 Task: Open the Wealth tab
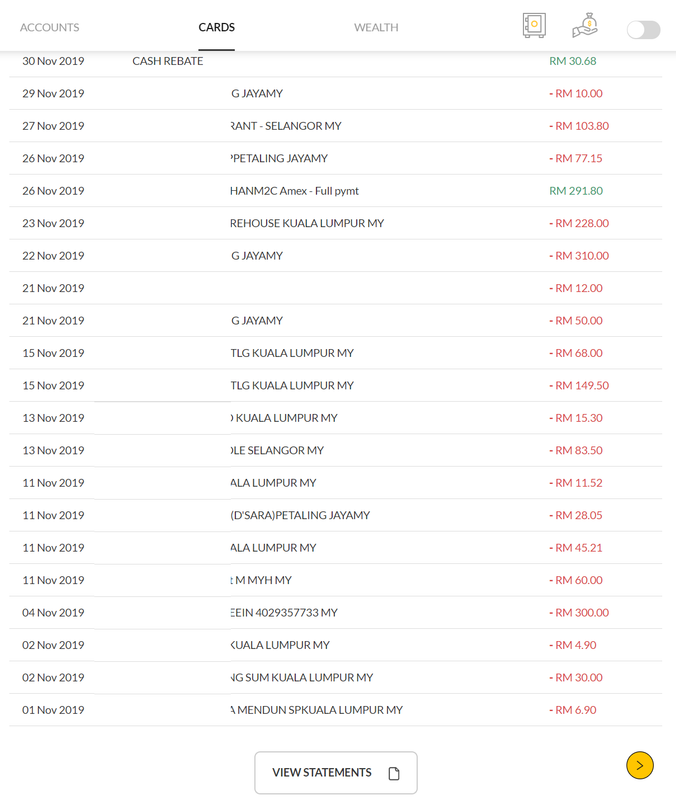tap(376, 28)
